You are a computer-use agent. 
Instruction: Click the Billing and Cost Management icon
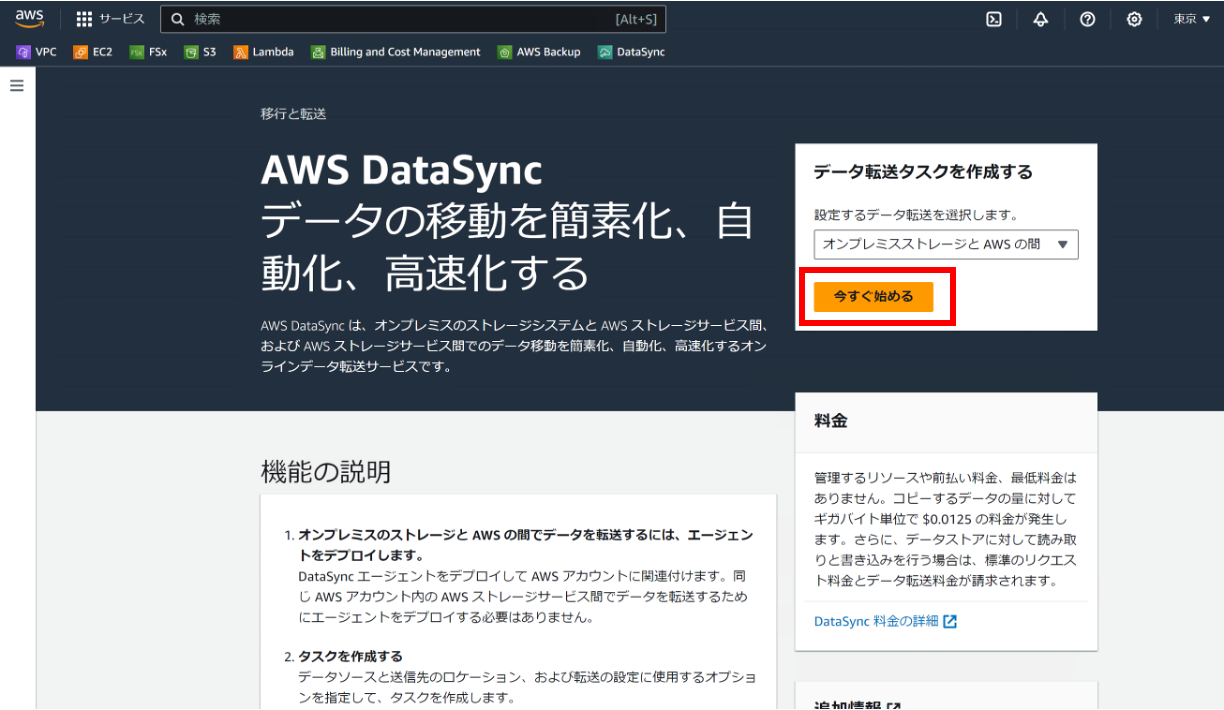point(318,52)
